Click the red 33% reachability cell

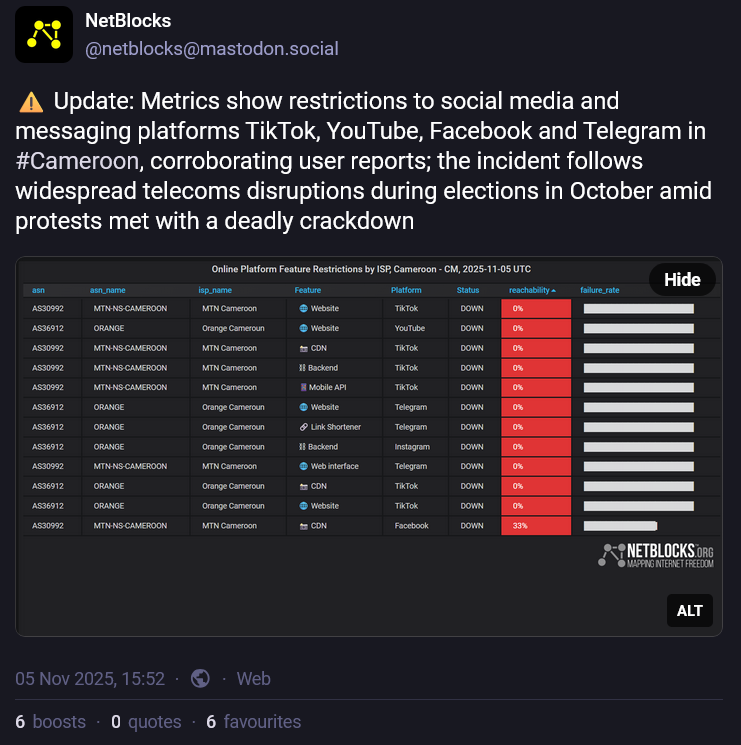536,526
